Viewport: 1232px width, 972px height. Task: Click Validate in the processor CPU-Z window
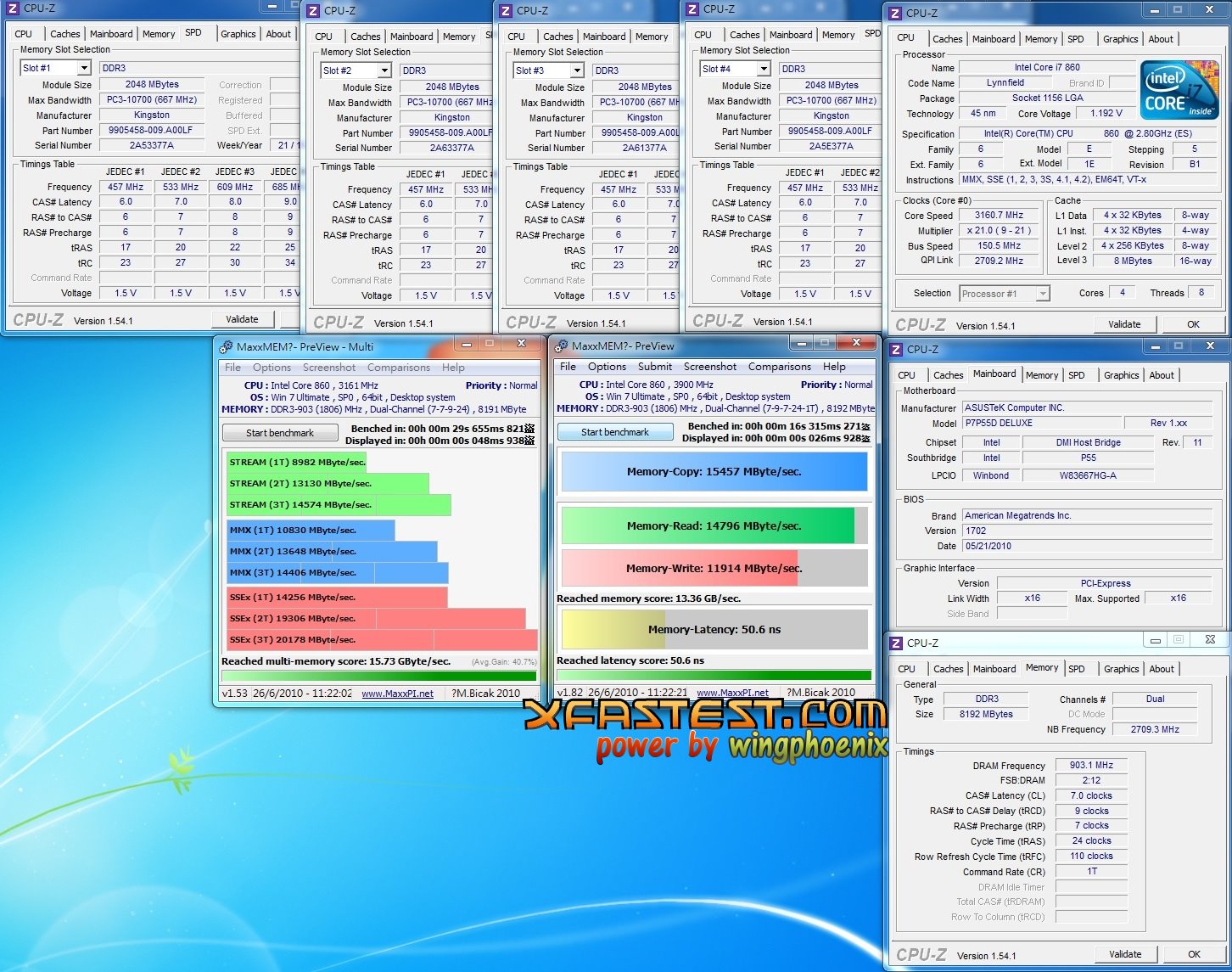[1124, 324]
